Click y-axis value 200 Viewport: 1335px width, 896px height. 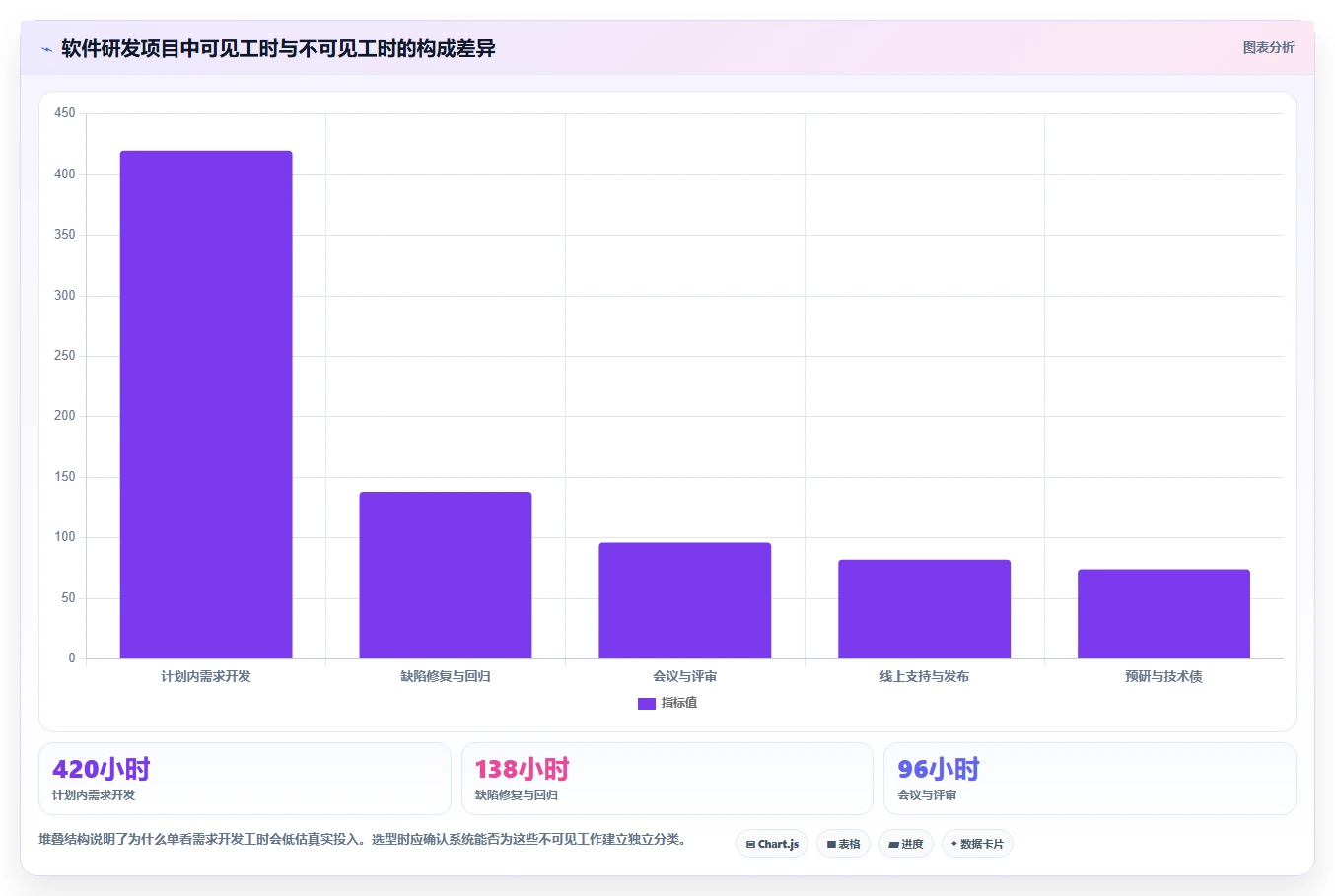click(65, 416)
